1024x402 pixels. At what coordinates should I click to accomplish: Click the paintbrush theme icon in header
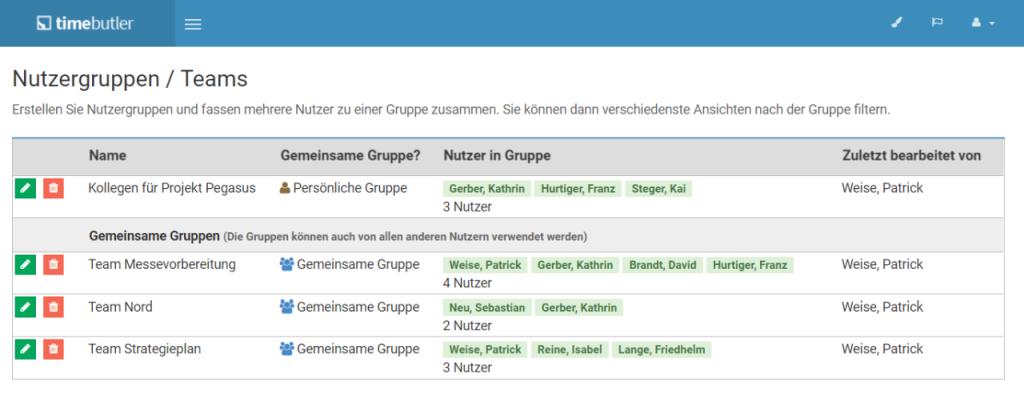[x=897, y=23]
